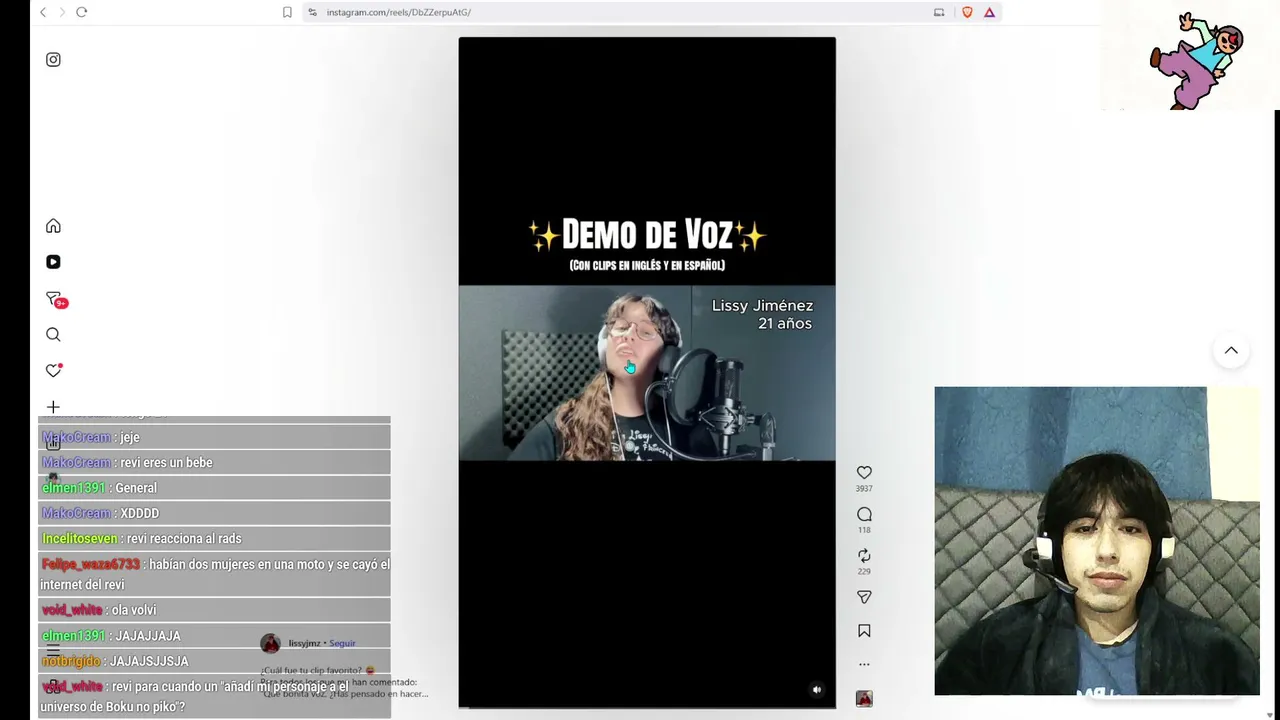Follow lissyjmz via the Seguir link
The width and height of the screenshot is (1280, 720).
[x=342, y=644]
